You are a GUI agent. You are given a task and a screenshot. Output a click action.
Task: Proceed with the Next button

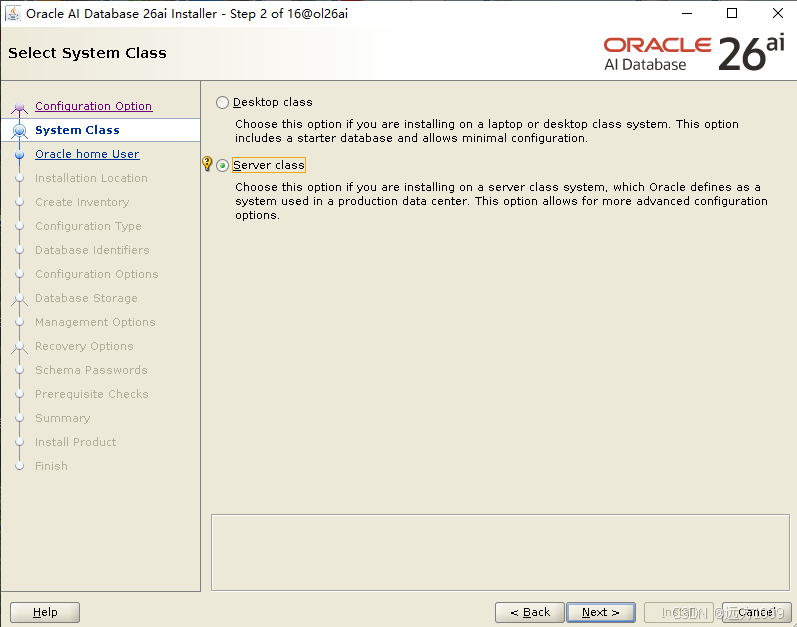[601, 612]
